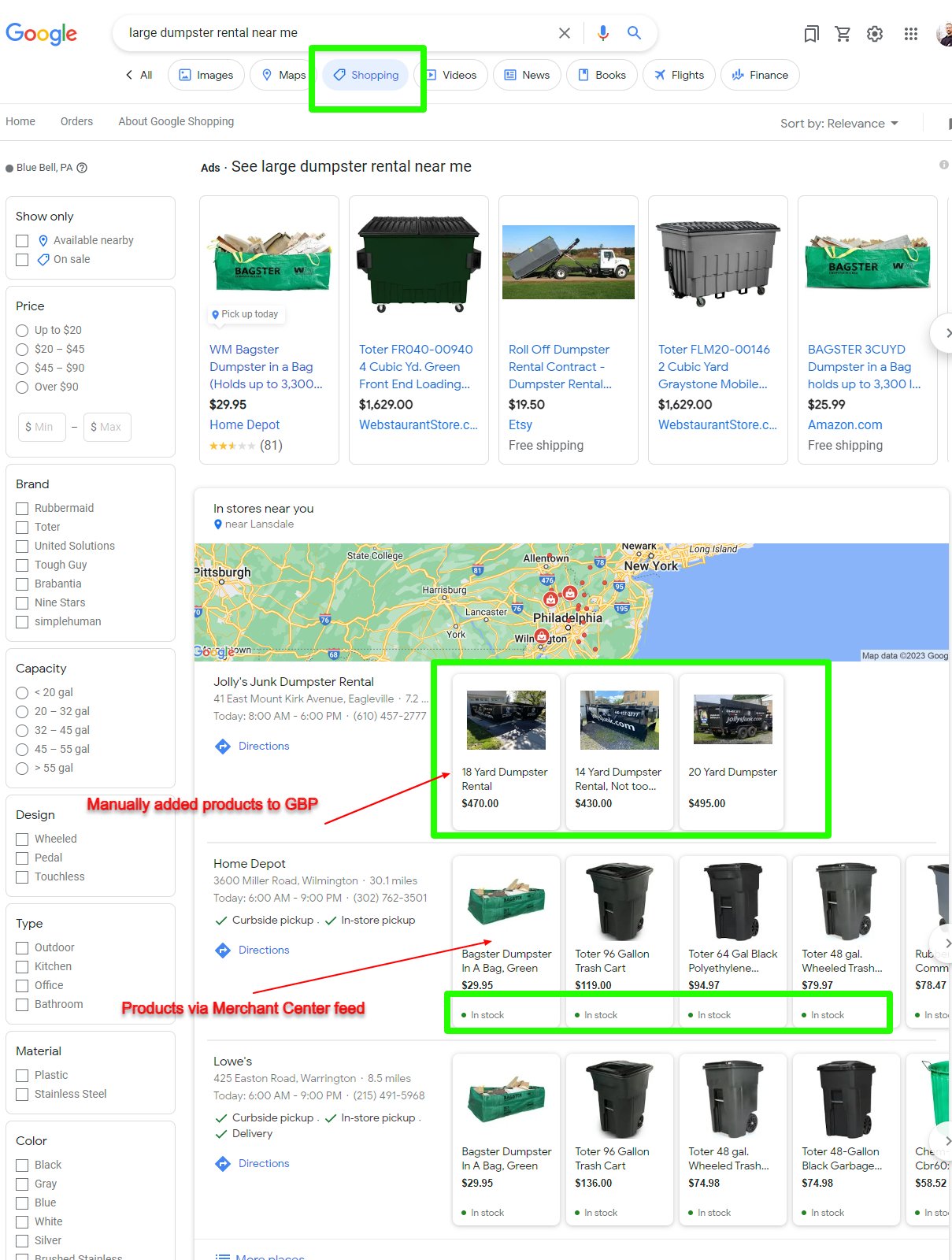Open settings gear icon in header
Image resolution: width=952 pixels, height=1260 pixels.
point(875,33)
